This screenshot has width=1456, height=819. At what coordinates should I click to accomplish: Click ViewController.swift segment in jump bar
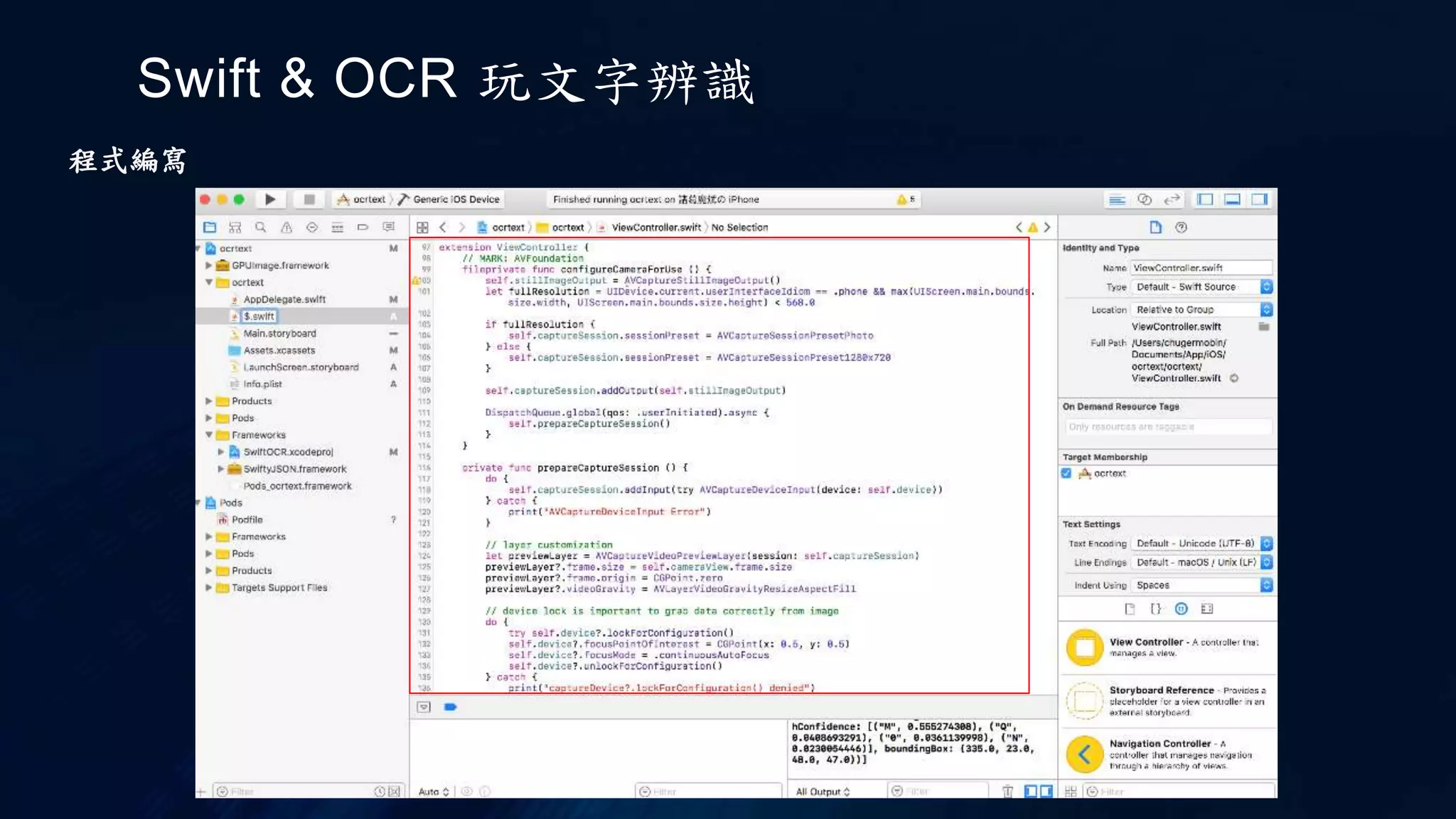(x=650, y=227)
